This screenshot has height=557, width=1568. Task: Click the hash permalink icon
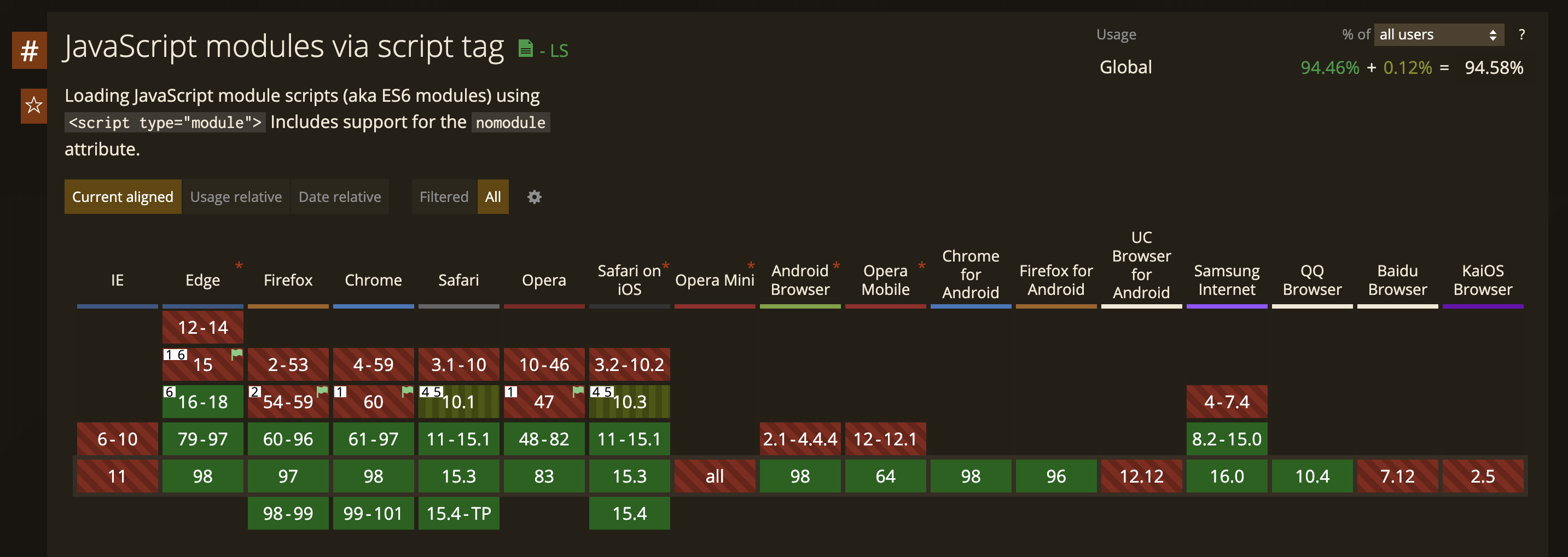click(29, 50)
